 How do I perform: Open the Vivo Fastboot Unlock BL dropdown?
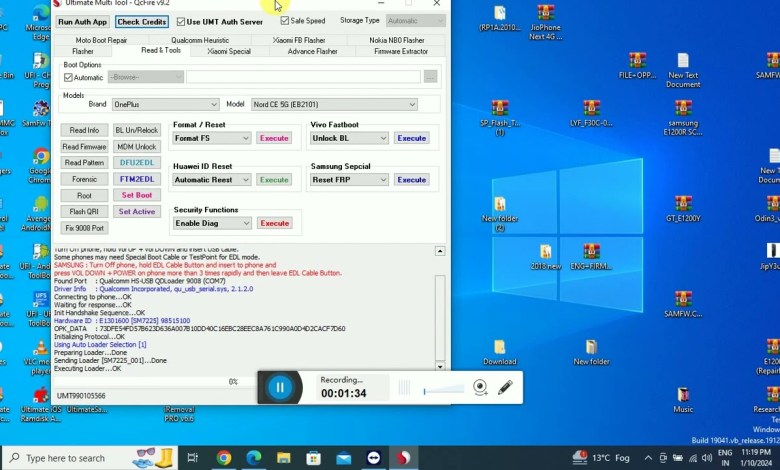[x=349, y=138]
